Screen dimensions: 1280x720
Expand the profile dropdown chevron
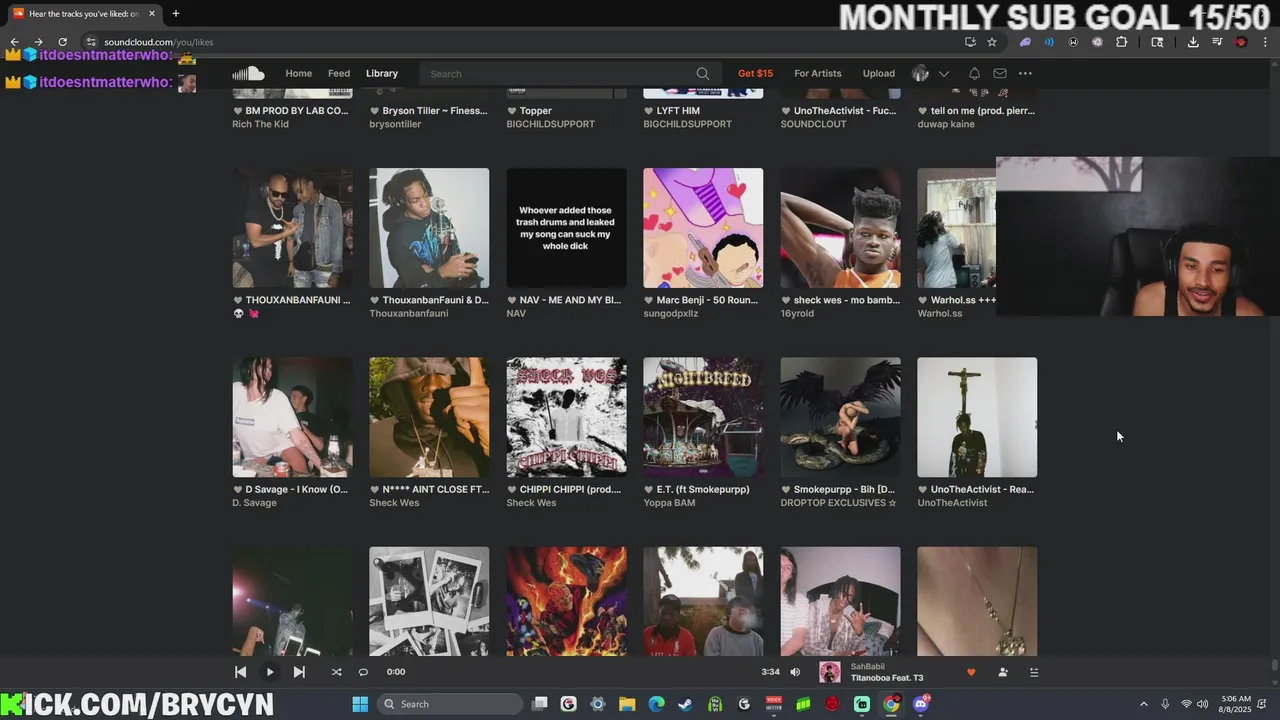click(x=944, y=74)
